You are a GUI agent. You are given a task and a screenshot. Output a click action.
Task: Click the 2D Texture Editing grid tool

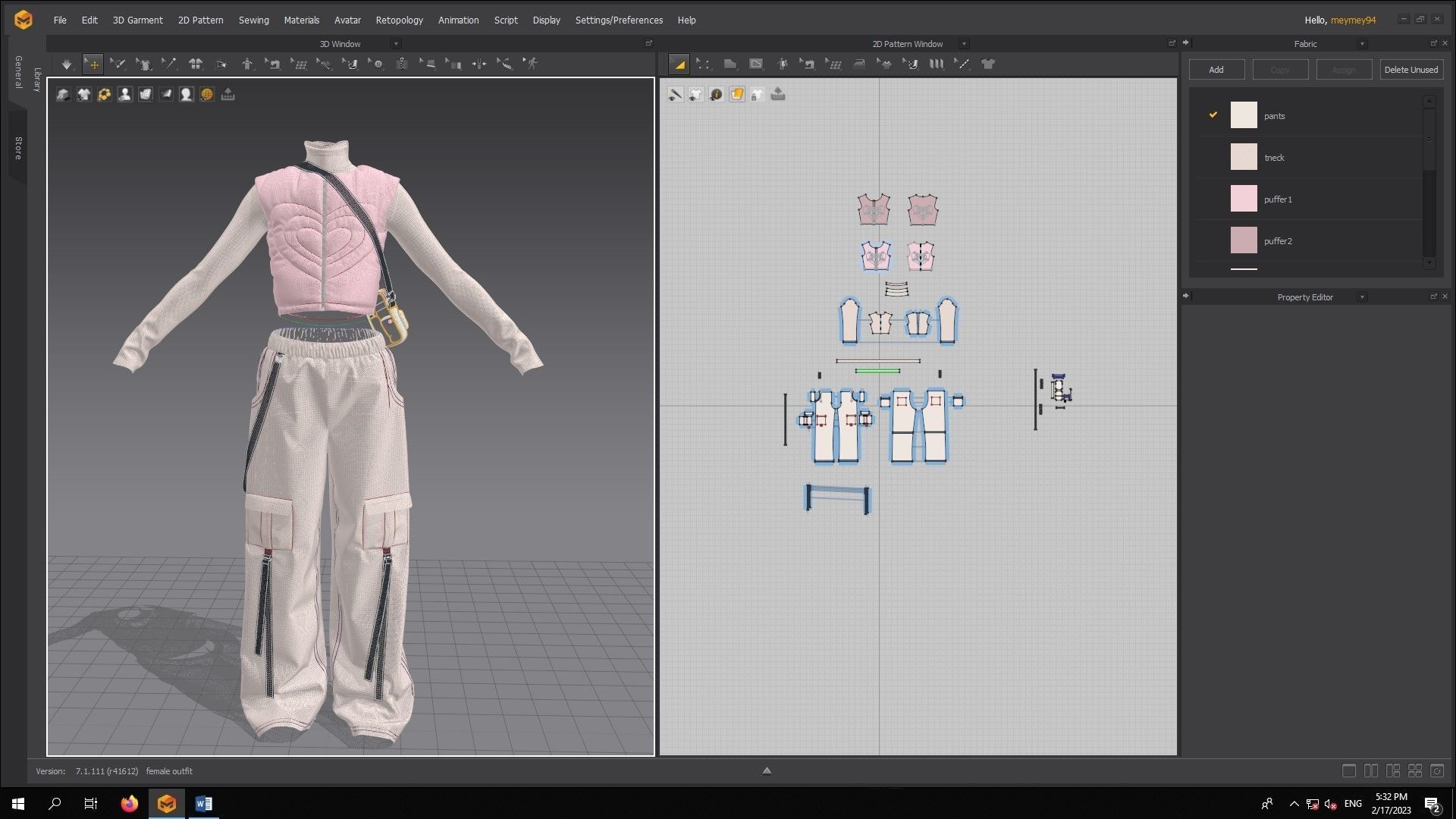point(833,64)
